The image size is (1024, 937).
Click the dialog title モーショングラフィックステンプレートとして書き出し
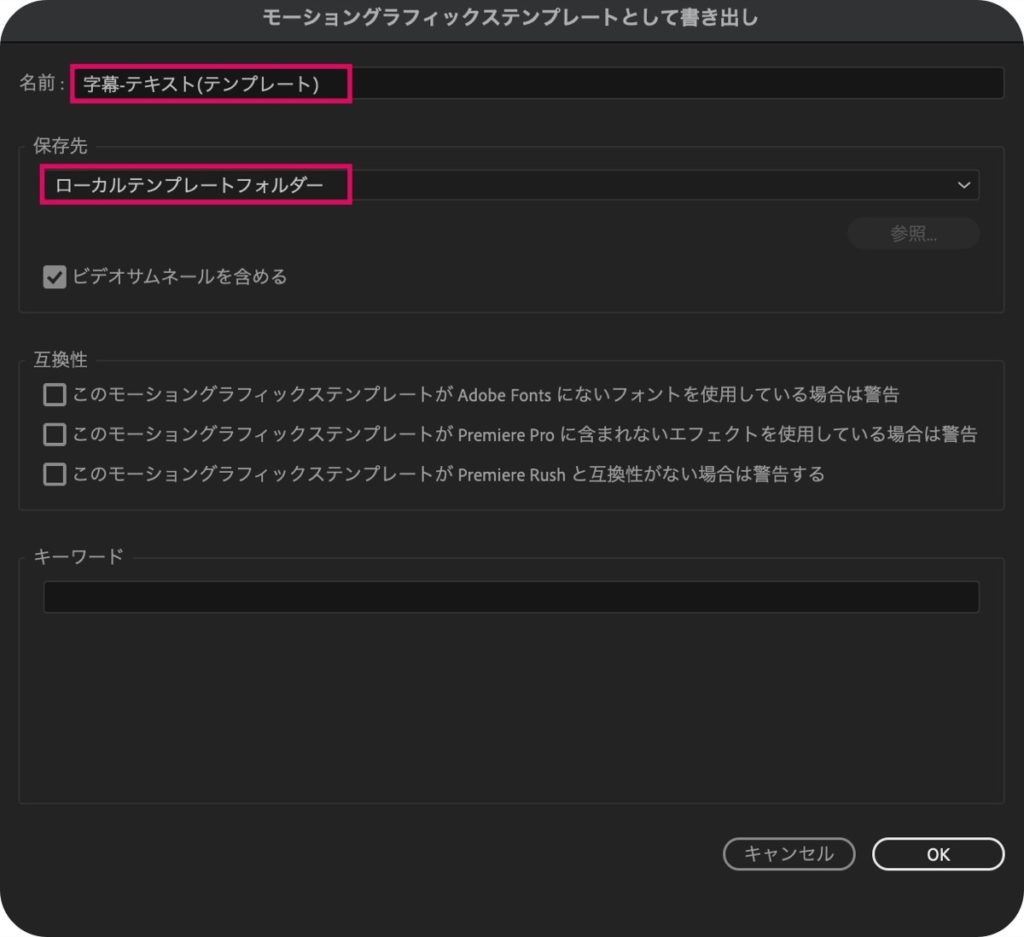[511, 18]
